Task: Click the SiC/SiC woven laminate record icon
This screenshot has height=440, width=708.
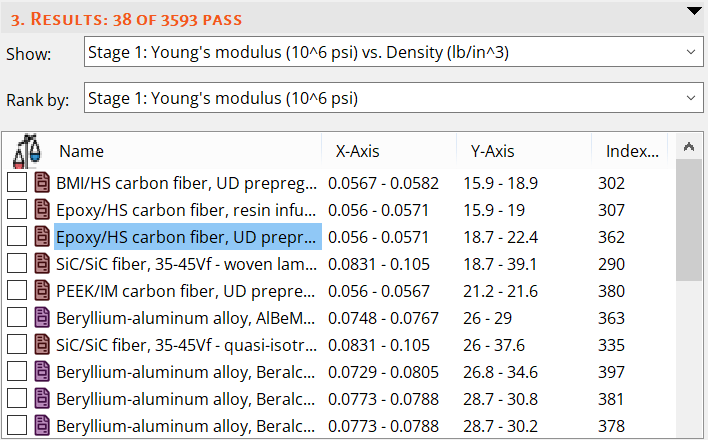Action: click(42, 264)
